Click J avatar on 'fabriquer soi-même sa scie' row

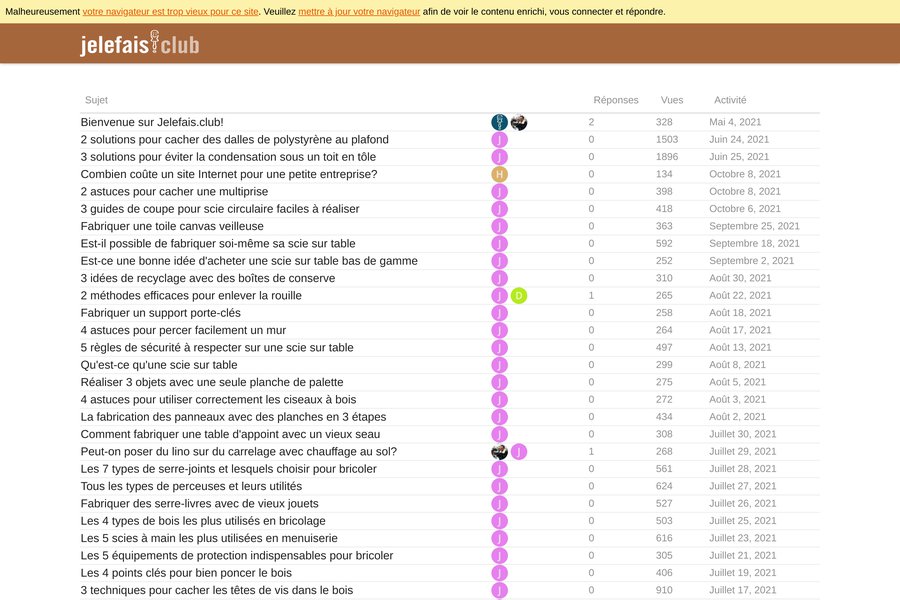tap(499, 243)
